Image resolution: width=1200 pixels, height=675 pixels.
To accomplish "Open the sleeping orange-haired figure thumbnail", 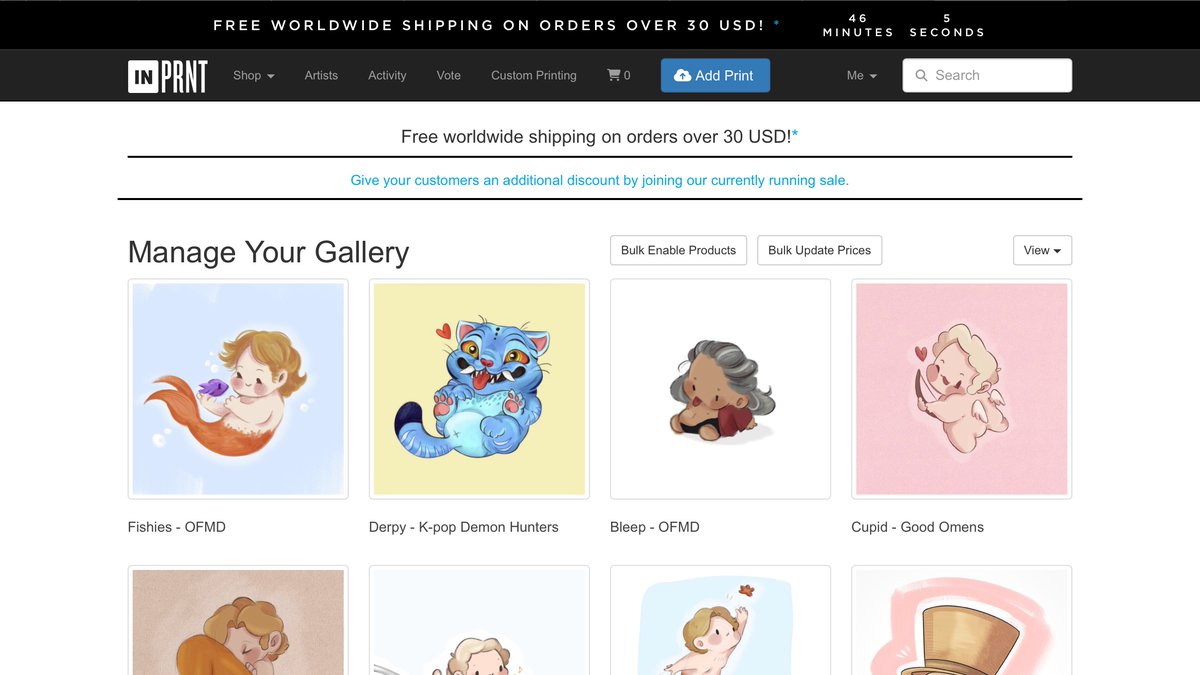I will tap(238, 620).
